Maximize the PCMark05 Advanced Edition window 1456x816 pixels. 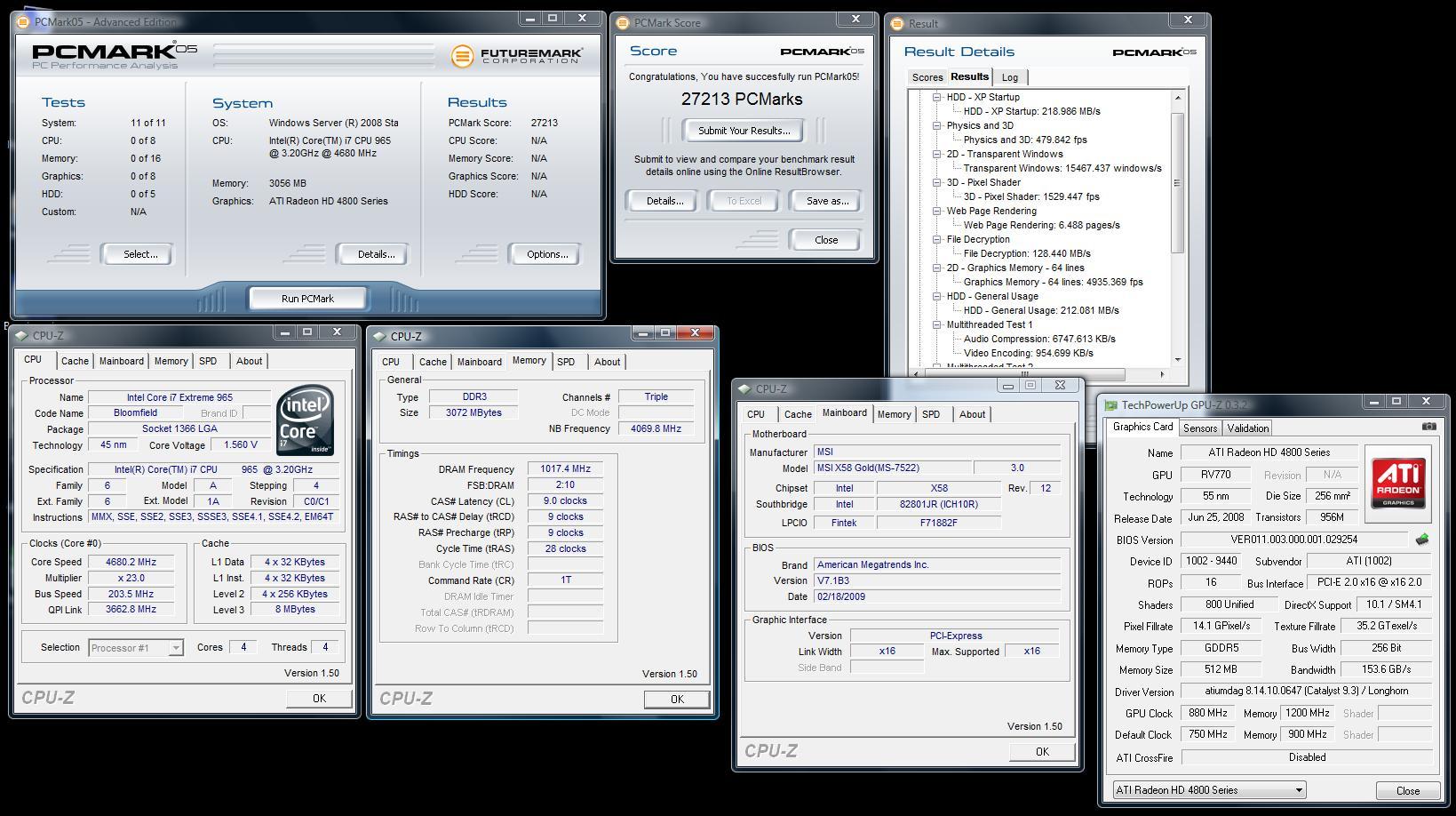point(553,18)
